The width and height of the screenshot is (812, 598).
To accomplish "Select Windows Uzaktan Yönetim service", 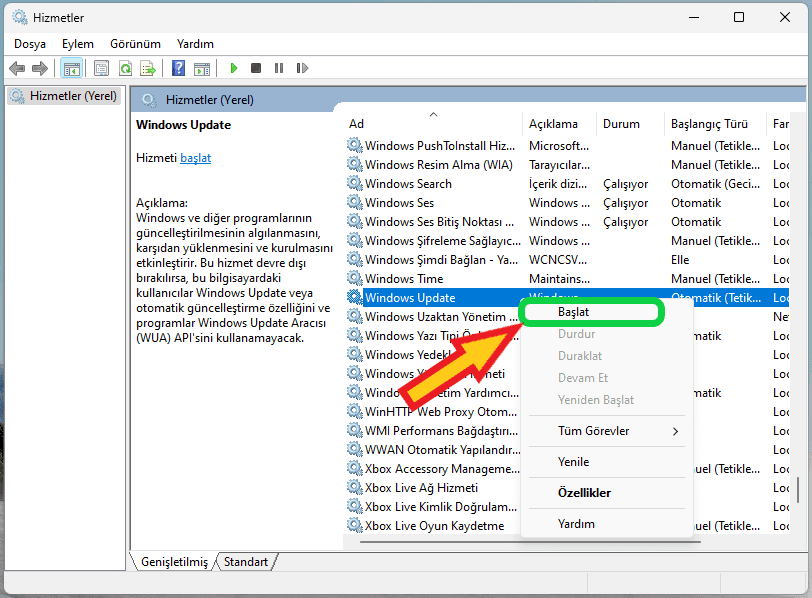I will 441,317.
